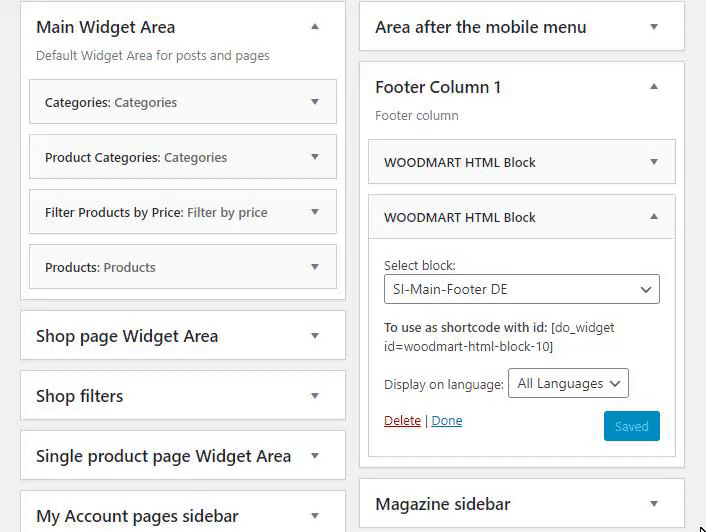Click the Main Widget Area title
Viewport: 706px width, 532px height.
pos(105,28)
